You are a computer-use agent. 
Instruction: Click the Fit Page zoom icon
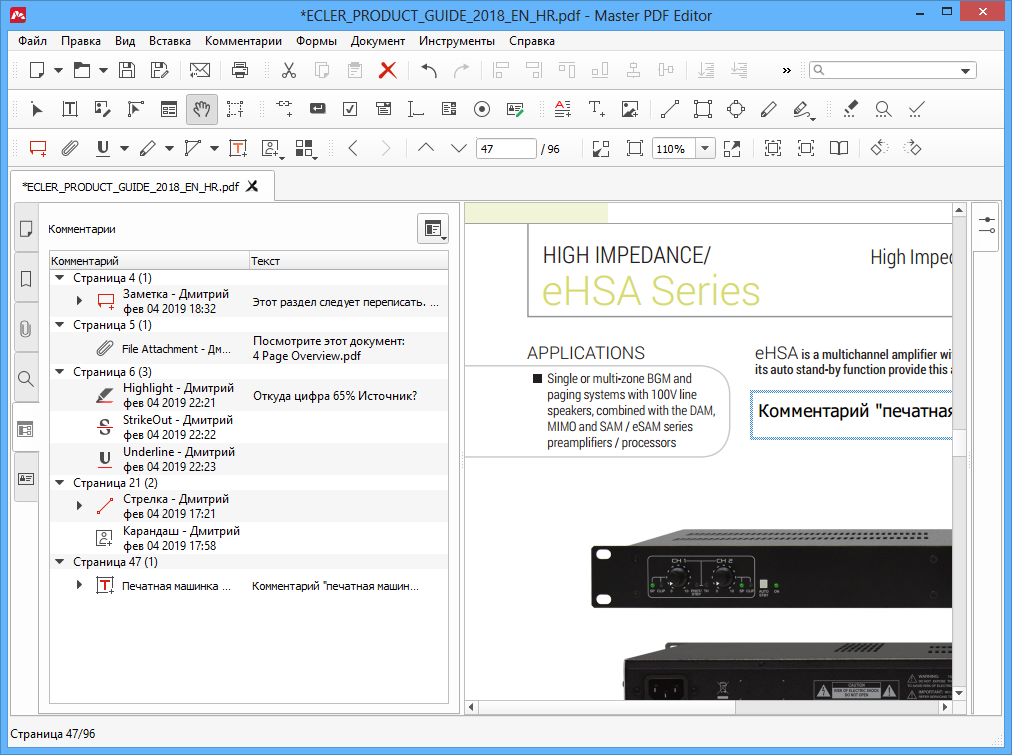point(635,149)
